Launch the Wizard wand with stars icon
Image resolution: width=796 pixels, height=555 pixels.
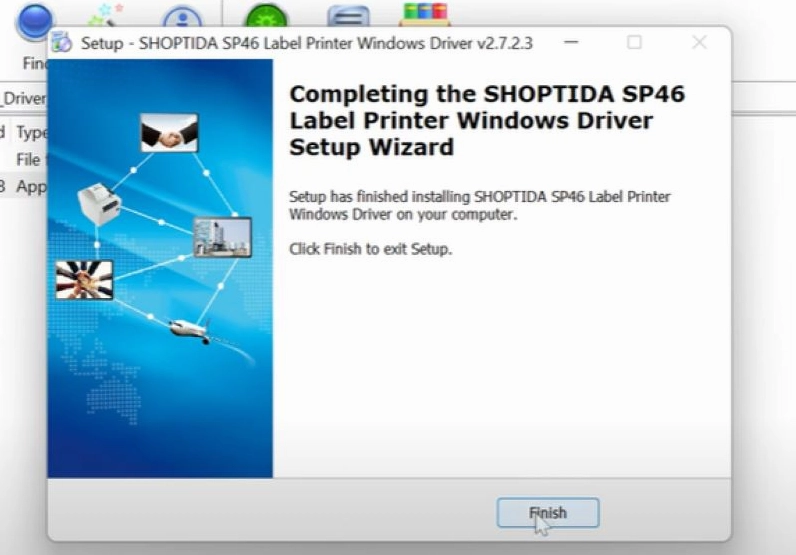tap(105, 15)
